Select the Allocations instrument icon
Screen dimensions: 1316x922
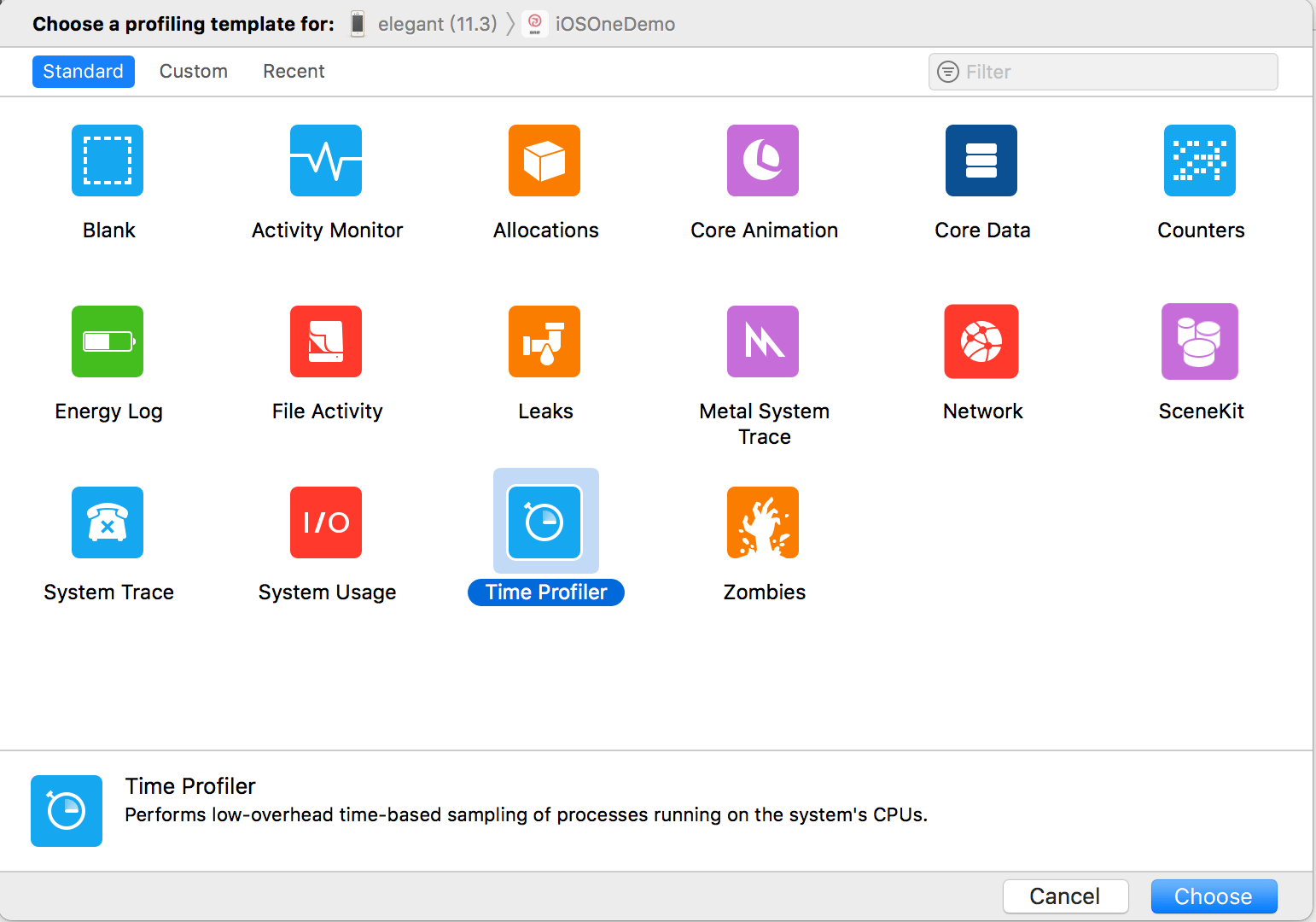tap(544, 160)
